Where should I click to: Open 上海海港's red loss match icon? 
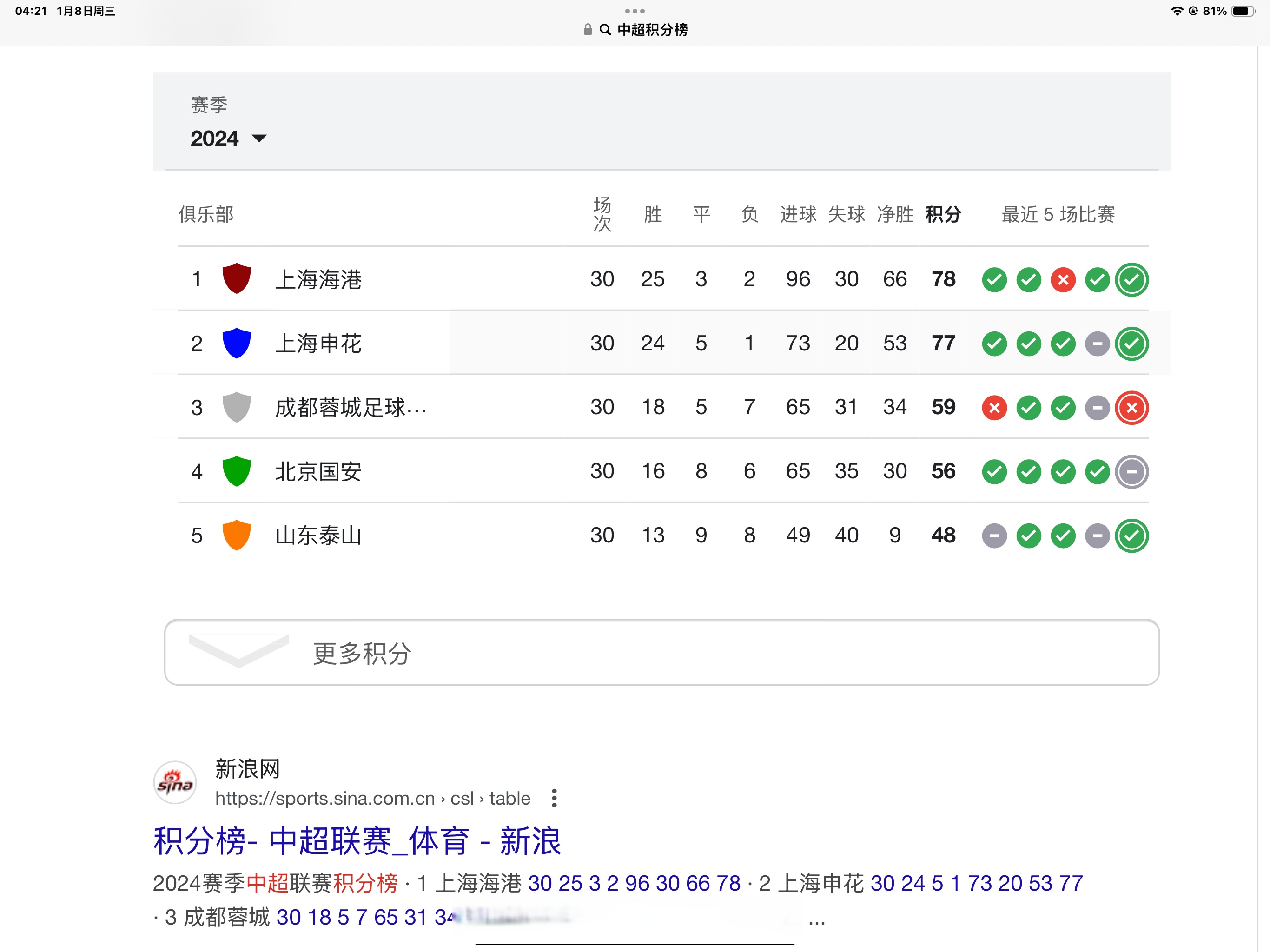(x=1063, y=280)
